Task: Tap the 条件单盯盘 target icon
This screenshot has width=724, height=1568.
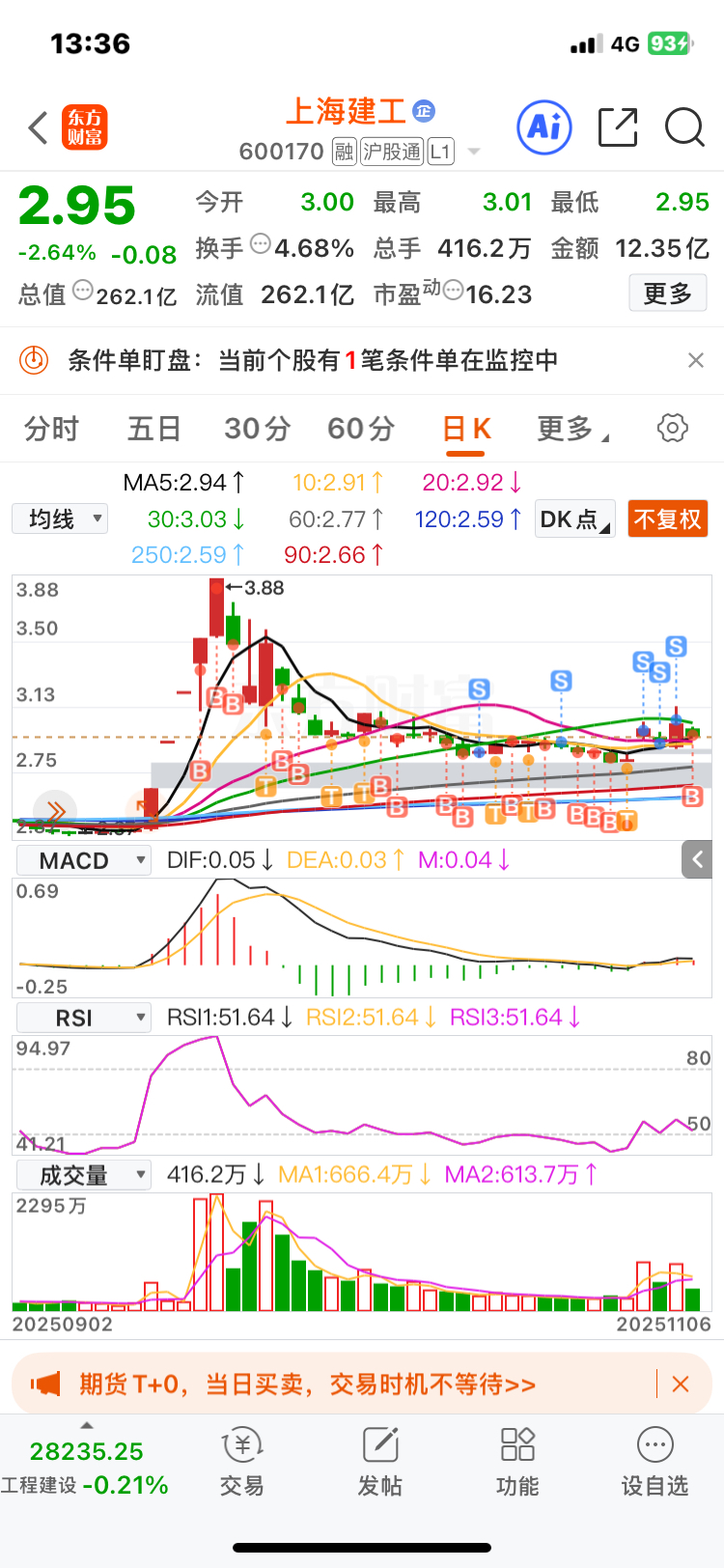Action: (34, 360)
